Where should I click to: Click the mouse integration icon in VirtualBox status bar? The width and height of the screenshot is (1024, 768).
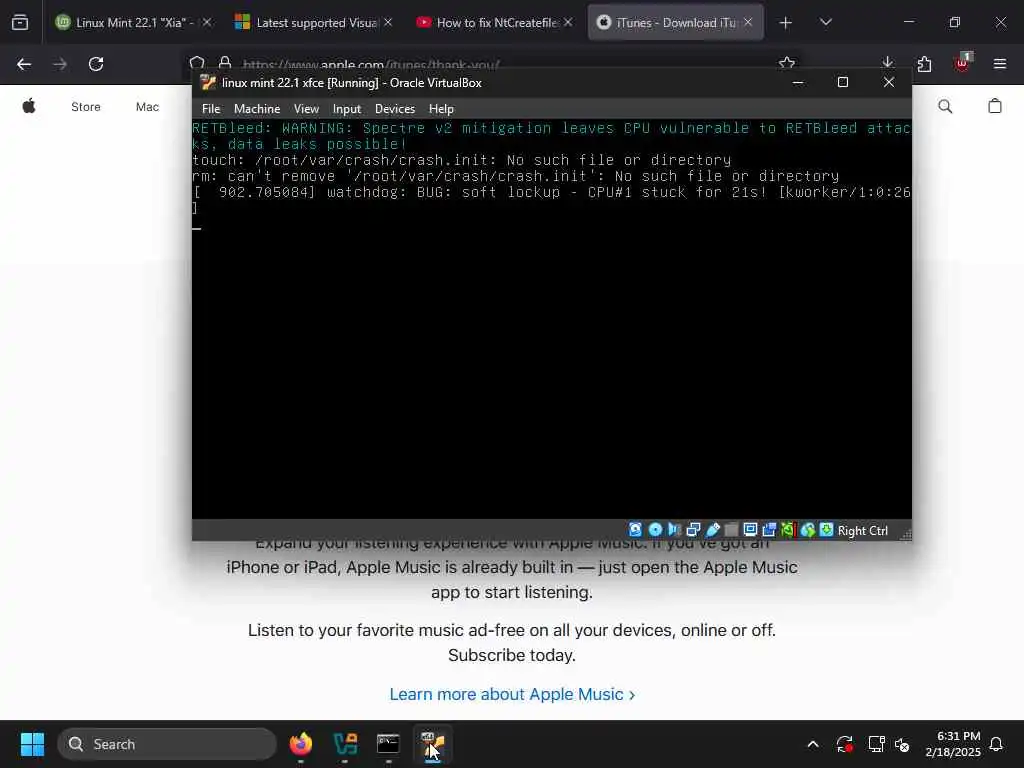[x=808, y=530]
